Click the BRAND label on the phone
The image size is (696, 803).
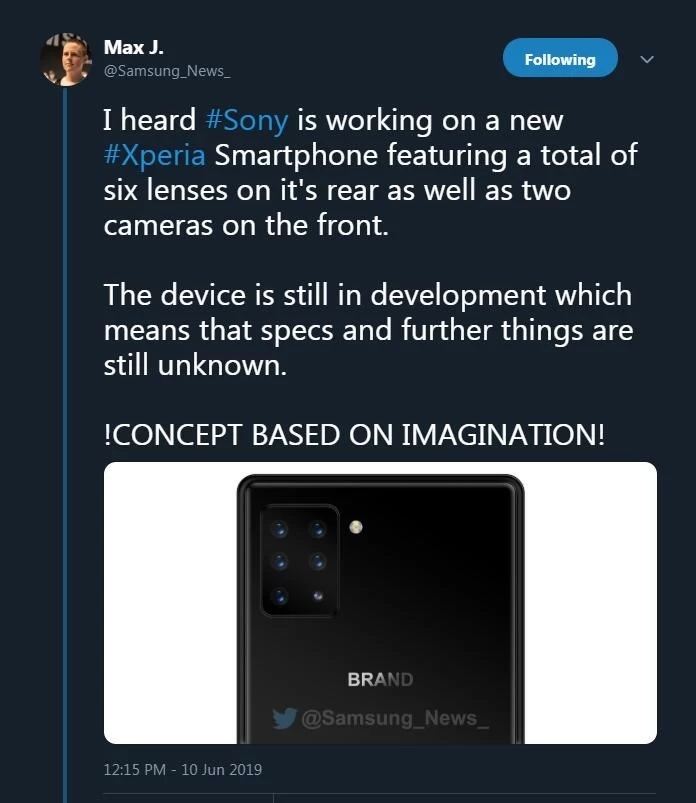tap(380, 679)
